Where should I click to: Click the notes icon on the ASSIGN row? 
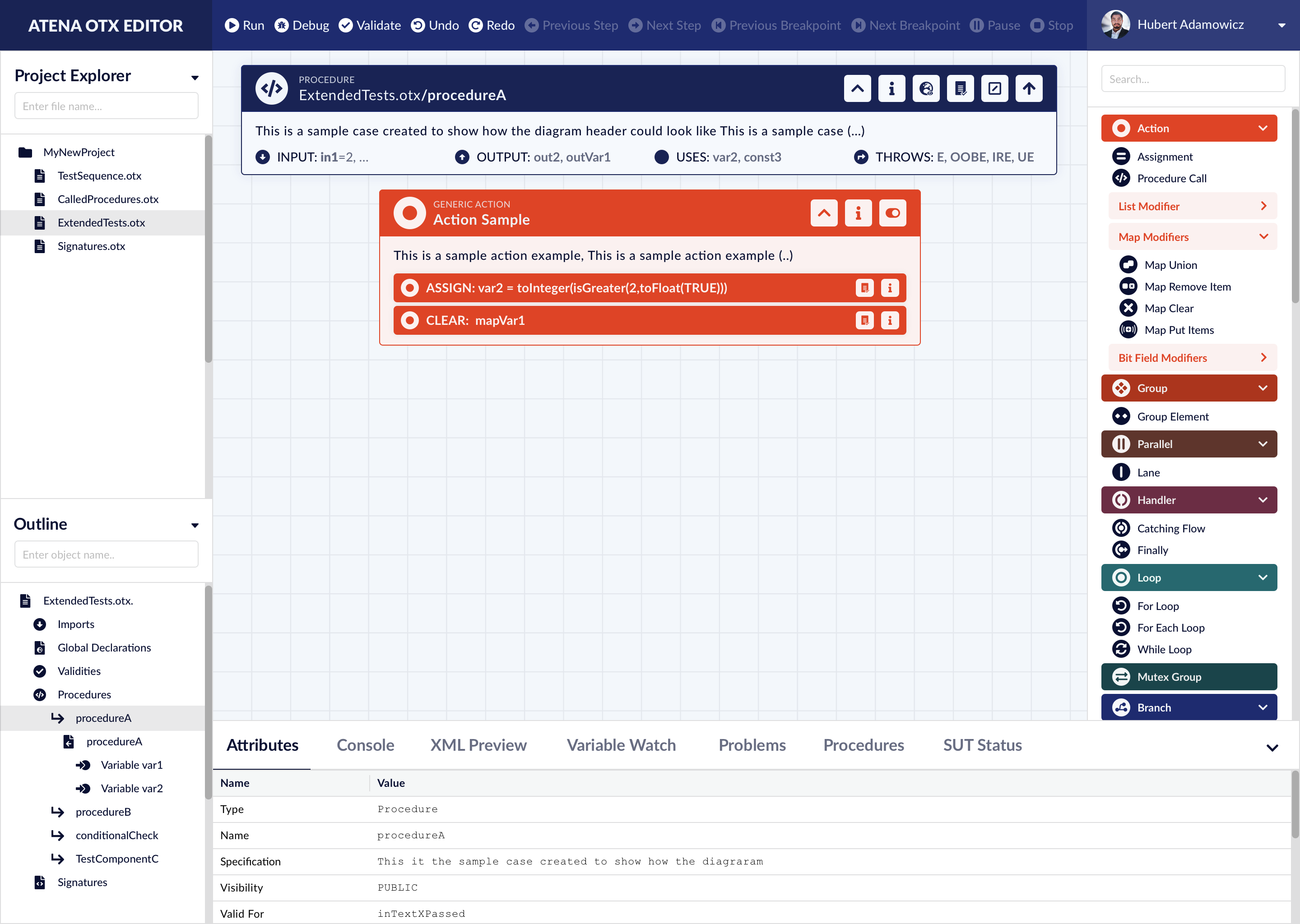[864, 288]
